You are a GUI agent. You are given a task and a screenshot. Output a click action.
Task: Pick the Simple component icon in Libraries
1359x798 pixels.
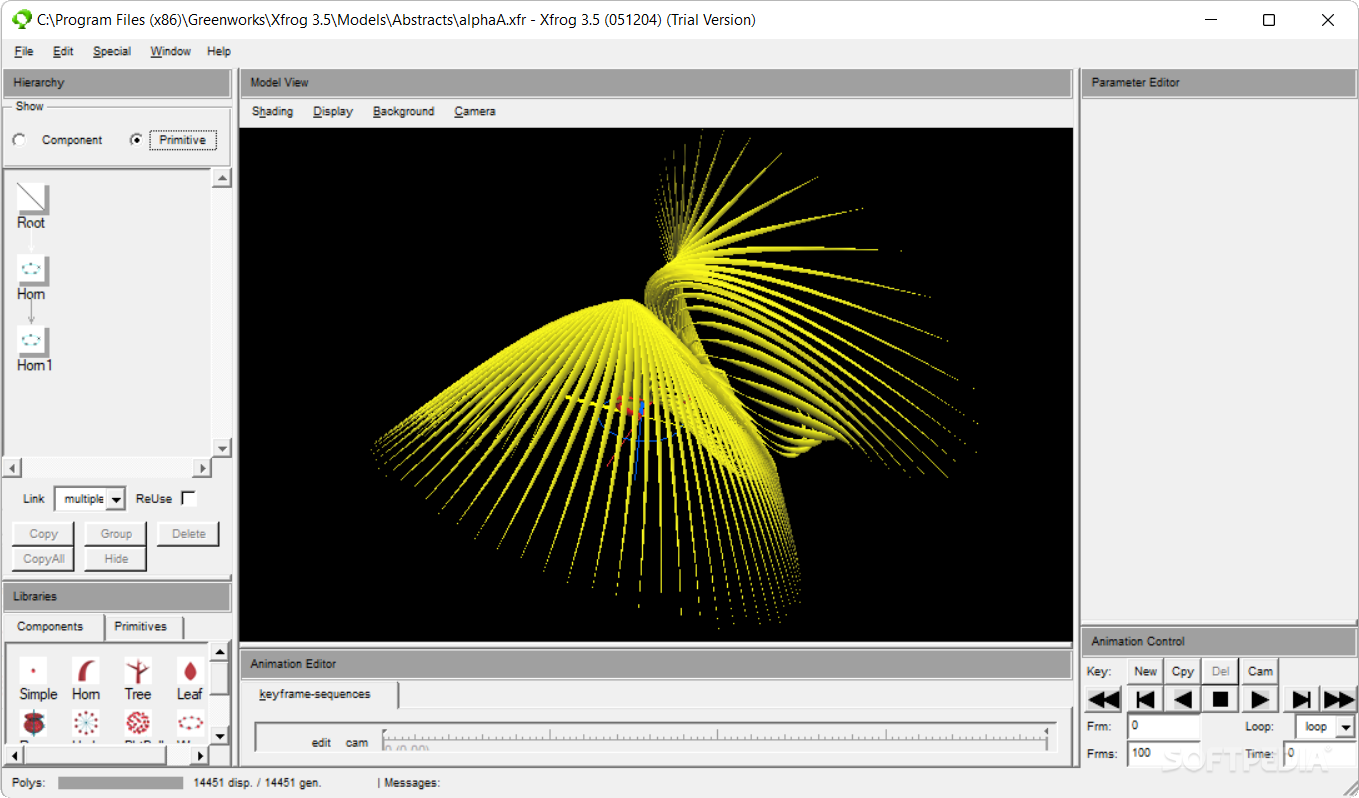coord(33,670)
